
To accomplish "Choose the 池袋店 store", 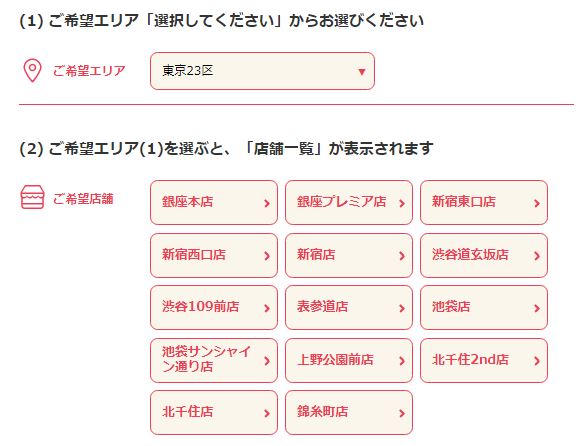I will pos(484,308).
